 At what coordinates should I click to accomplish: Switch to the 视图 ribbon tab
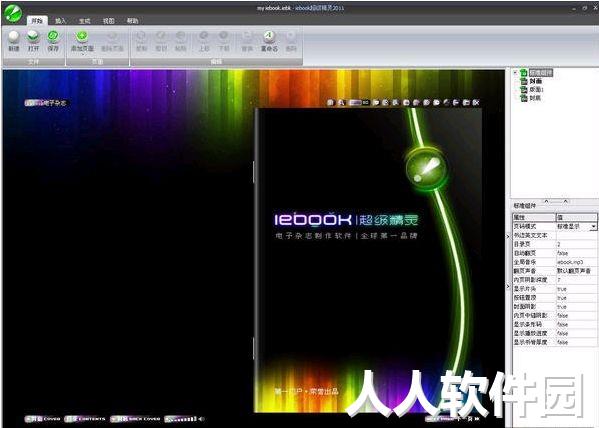tap(108, 21)
